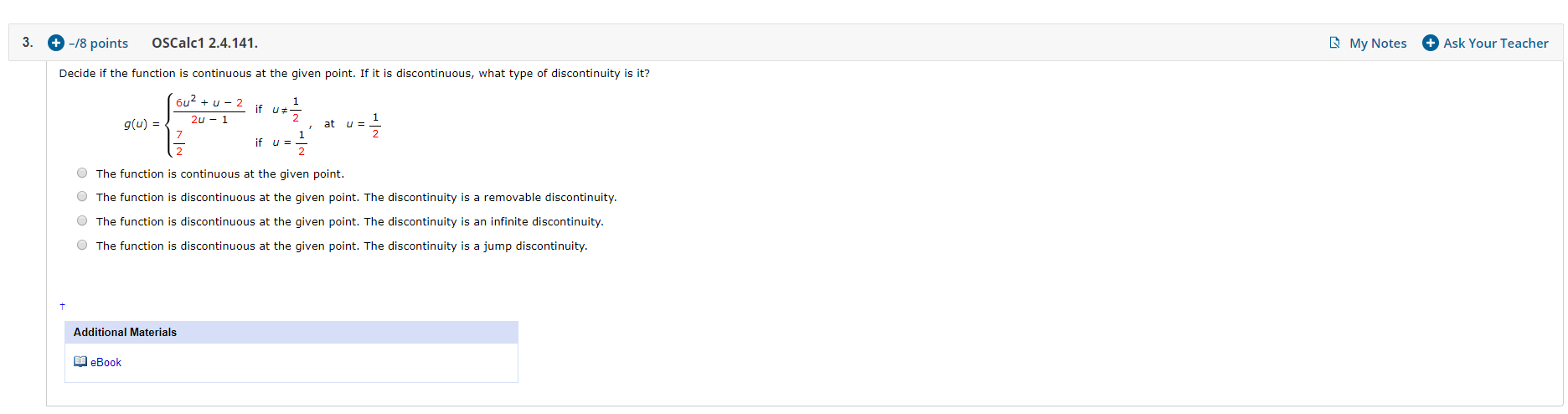The image size is (1568, 414).
Task: Select 'The function is continuous' radio option
Action: [x=82, y=173]
